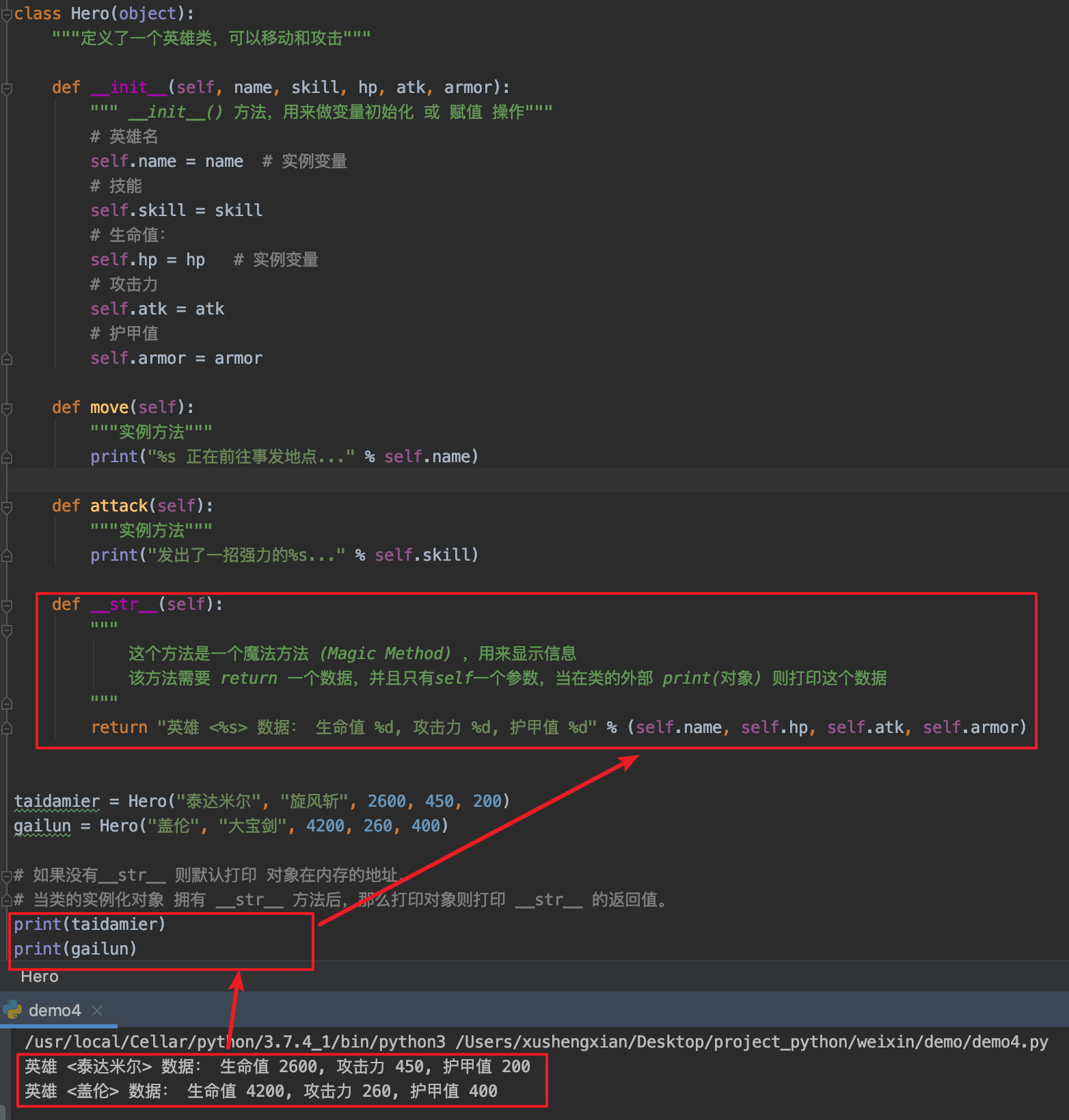
Task: Click the 'self.name = name' line
Action: (167, 161)
